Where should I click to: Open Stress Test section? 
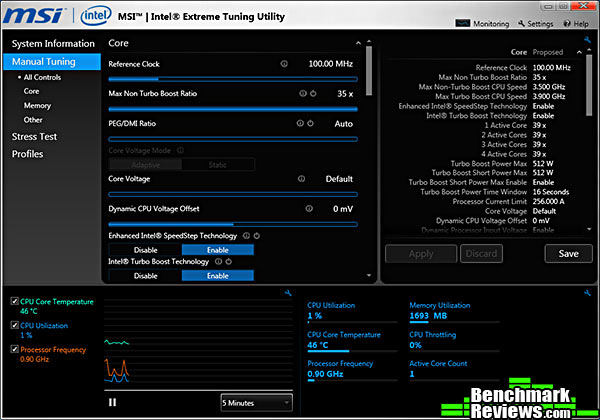34,137
